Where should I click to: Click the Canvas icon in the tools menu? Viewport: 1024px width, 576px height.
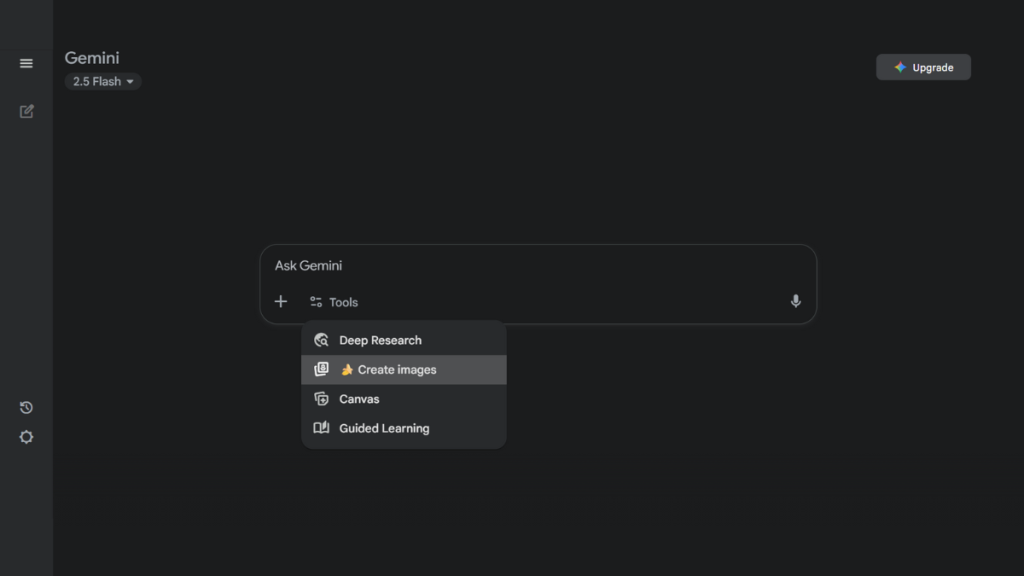click(321, 399)
